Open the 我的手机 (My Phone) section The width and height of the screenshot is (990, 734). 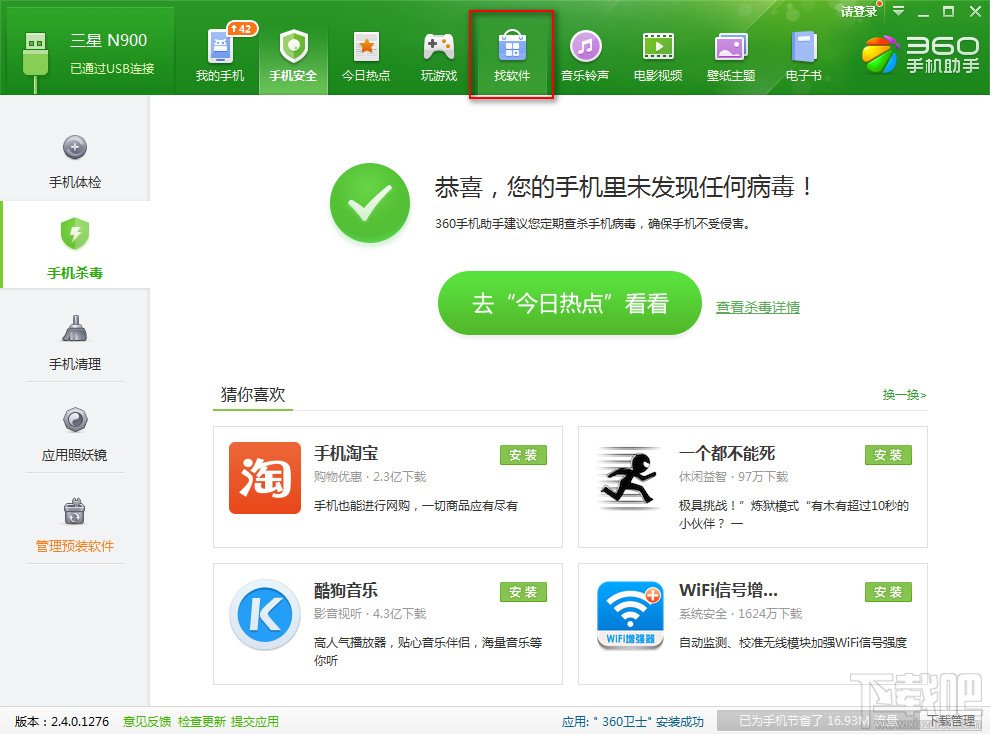click(x=220, y=57)
